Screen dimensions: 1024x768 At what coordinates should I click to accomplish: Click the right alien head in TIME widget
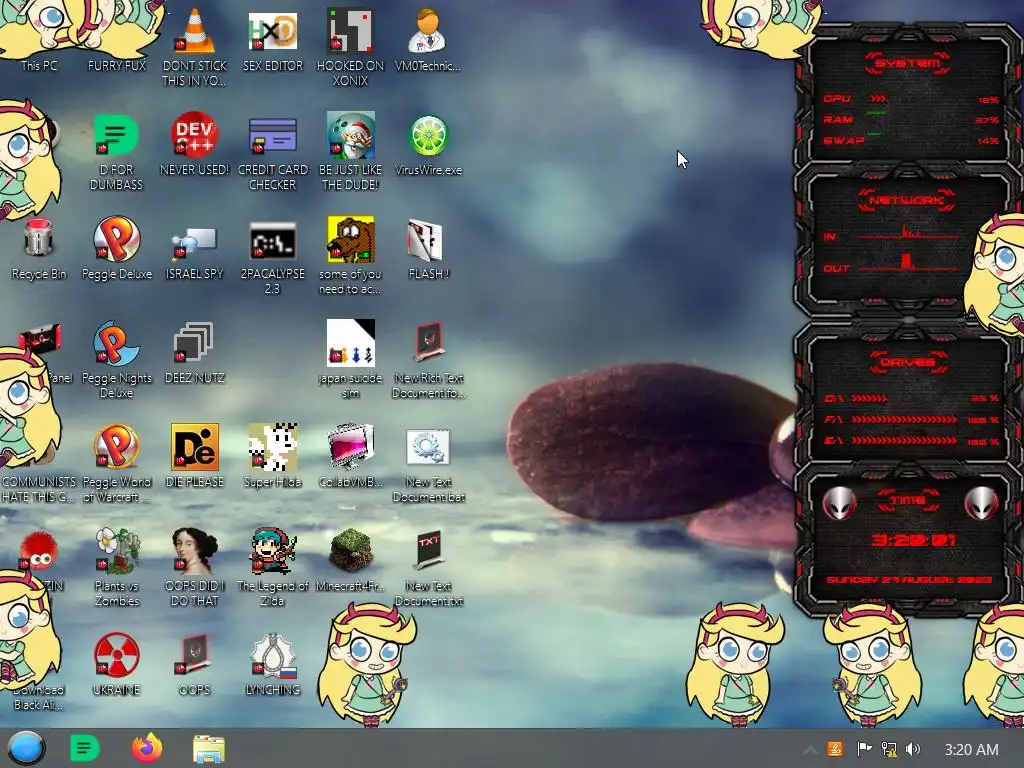coord(981,503)
